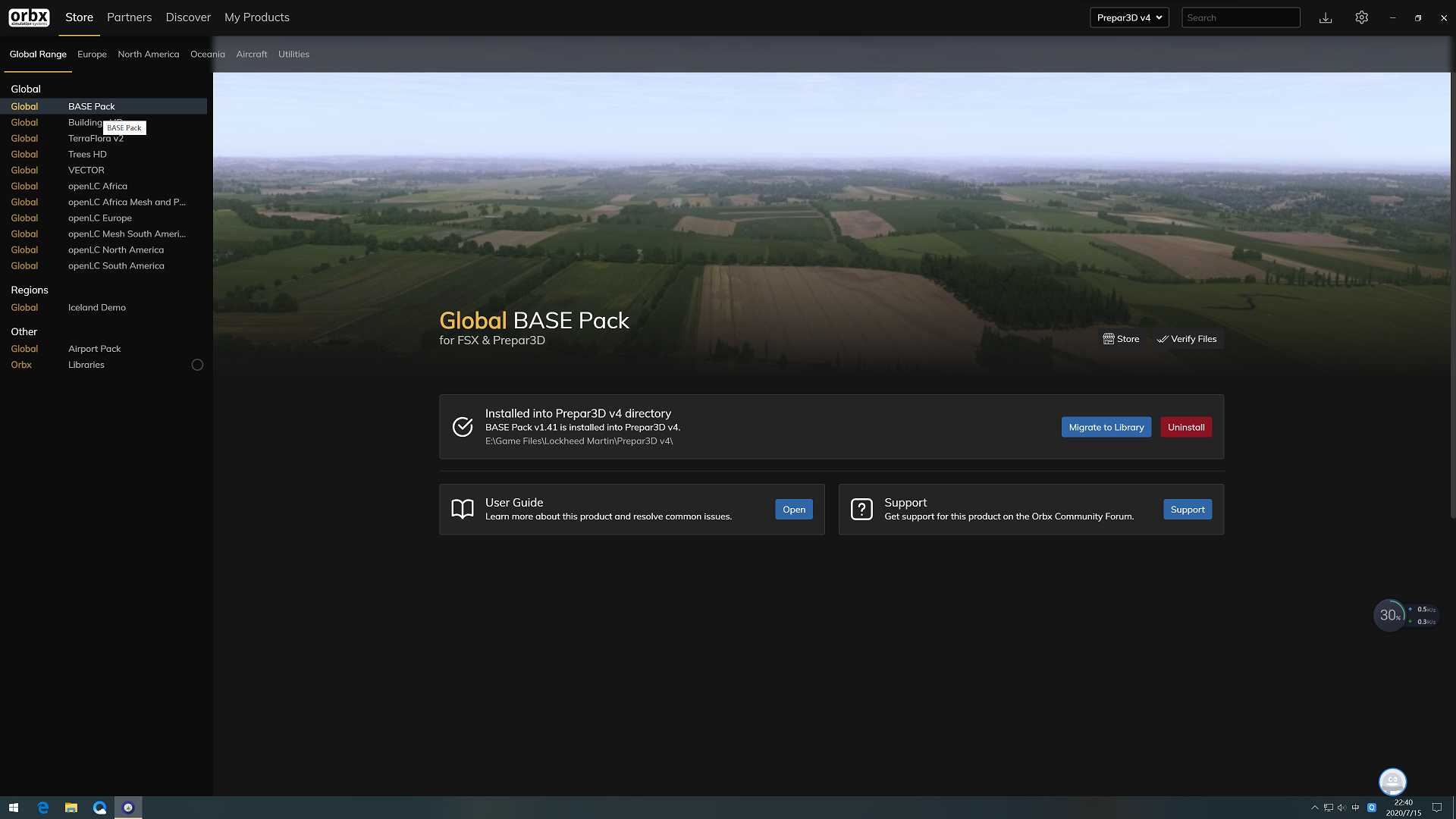Select openLC Africa product
The width and height of the screenshot is (1456, 819).
click(x=103, y=187)
